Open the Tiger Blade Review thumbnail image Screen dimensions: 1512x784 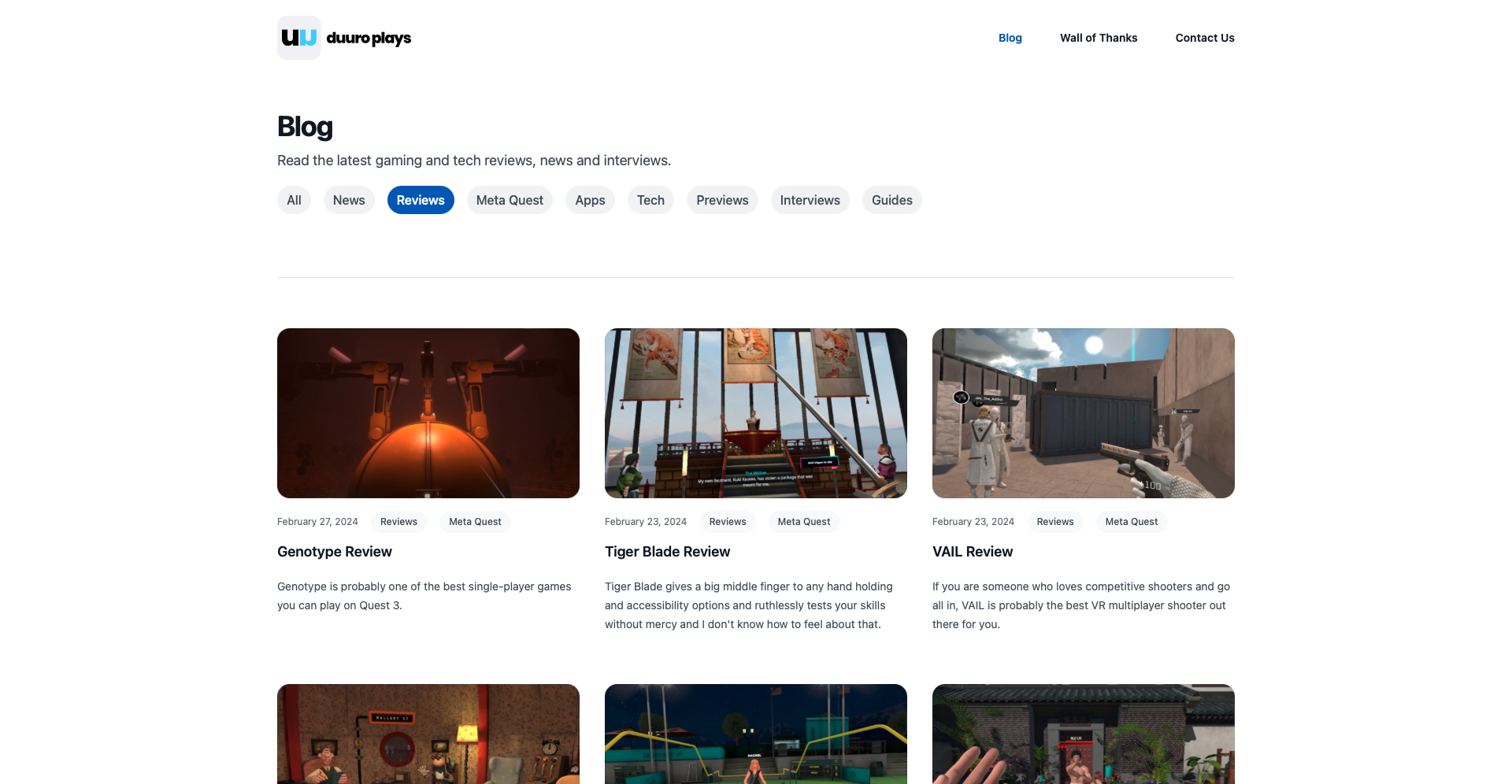tap(756, 413)
